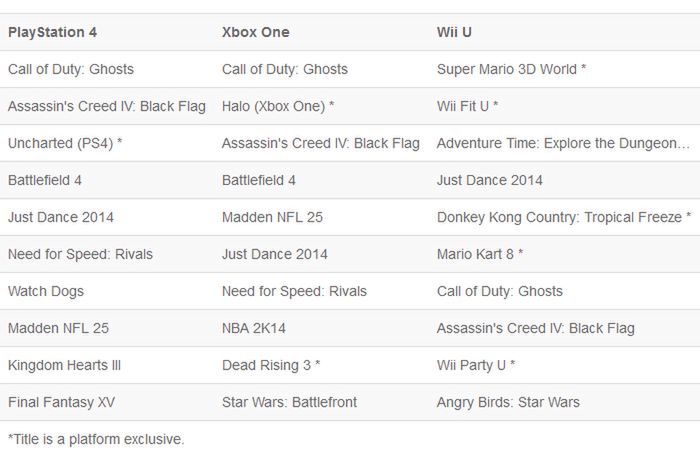
Task: Select the Wii Fit U entry
Action: [467, 106]
